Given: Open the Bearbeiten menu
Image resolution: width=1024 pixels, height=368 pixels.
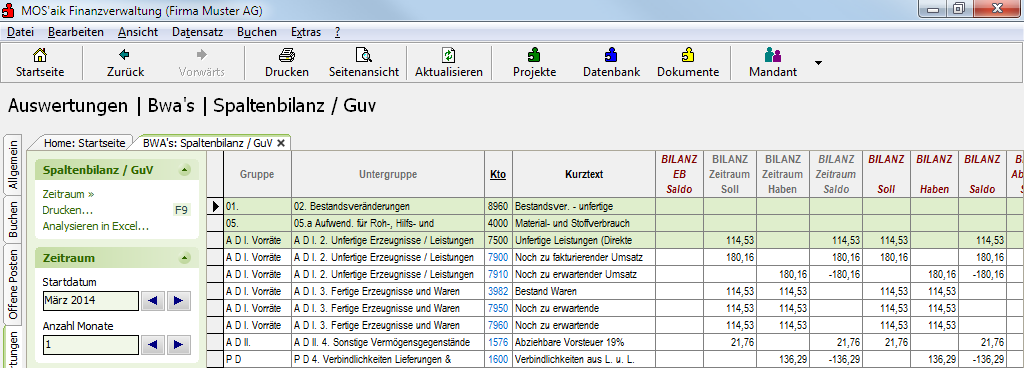Looking at the screenshot, I should (x=76, y=32).
